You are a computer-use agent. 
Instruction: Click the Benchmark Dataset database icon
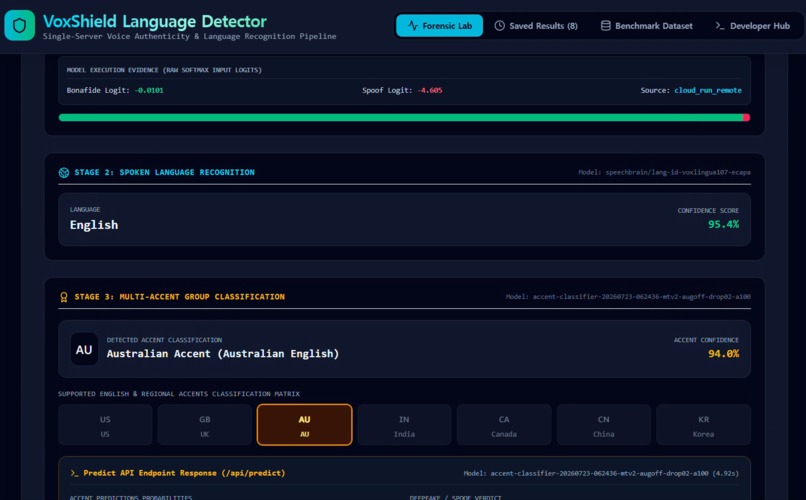pos(606,26)
